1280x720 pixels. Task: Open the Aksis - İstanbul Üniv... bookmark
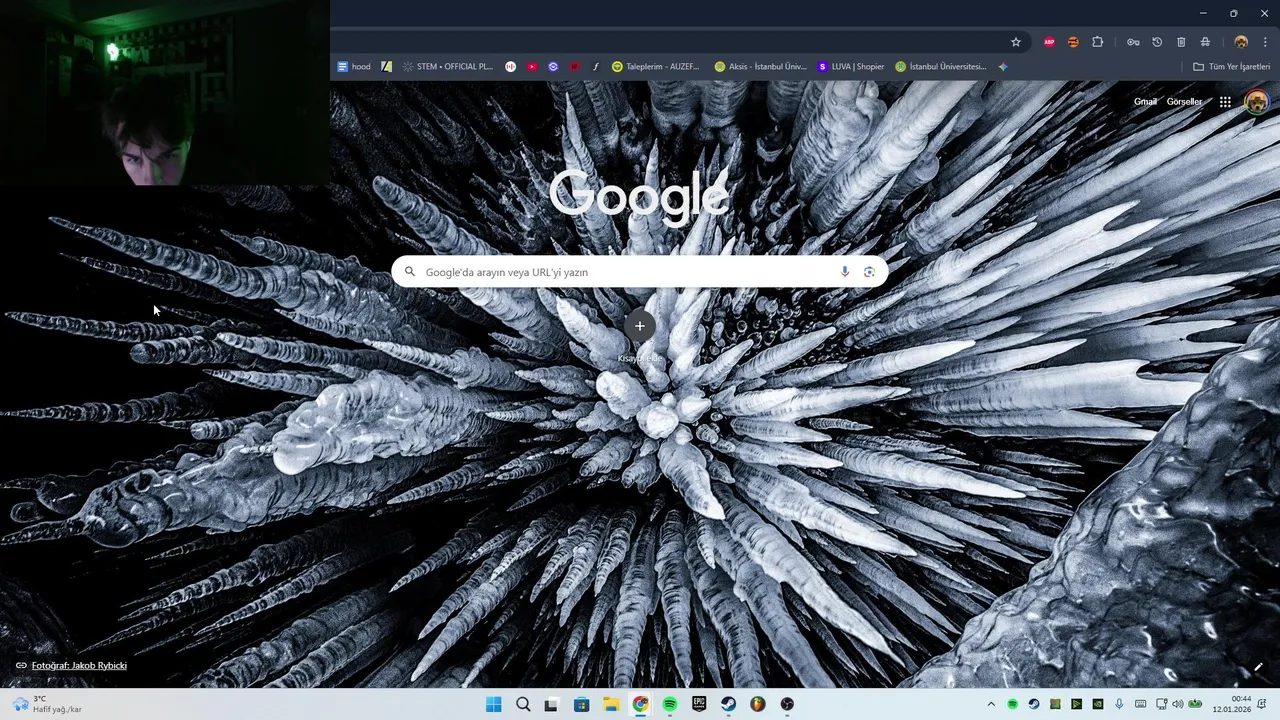pos(760,67)
